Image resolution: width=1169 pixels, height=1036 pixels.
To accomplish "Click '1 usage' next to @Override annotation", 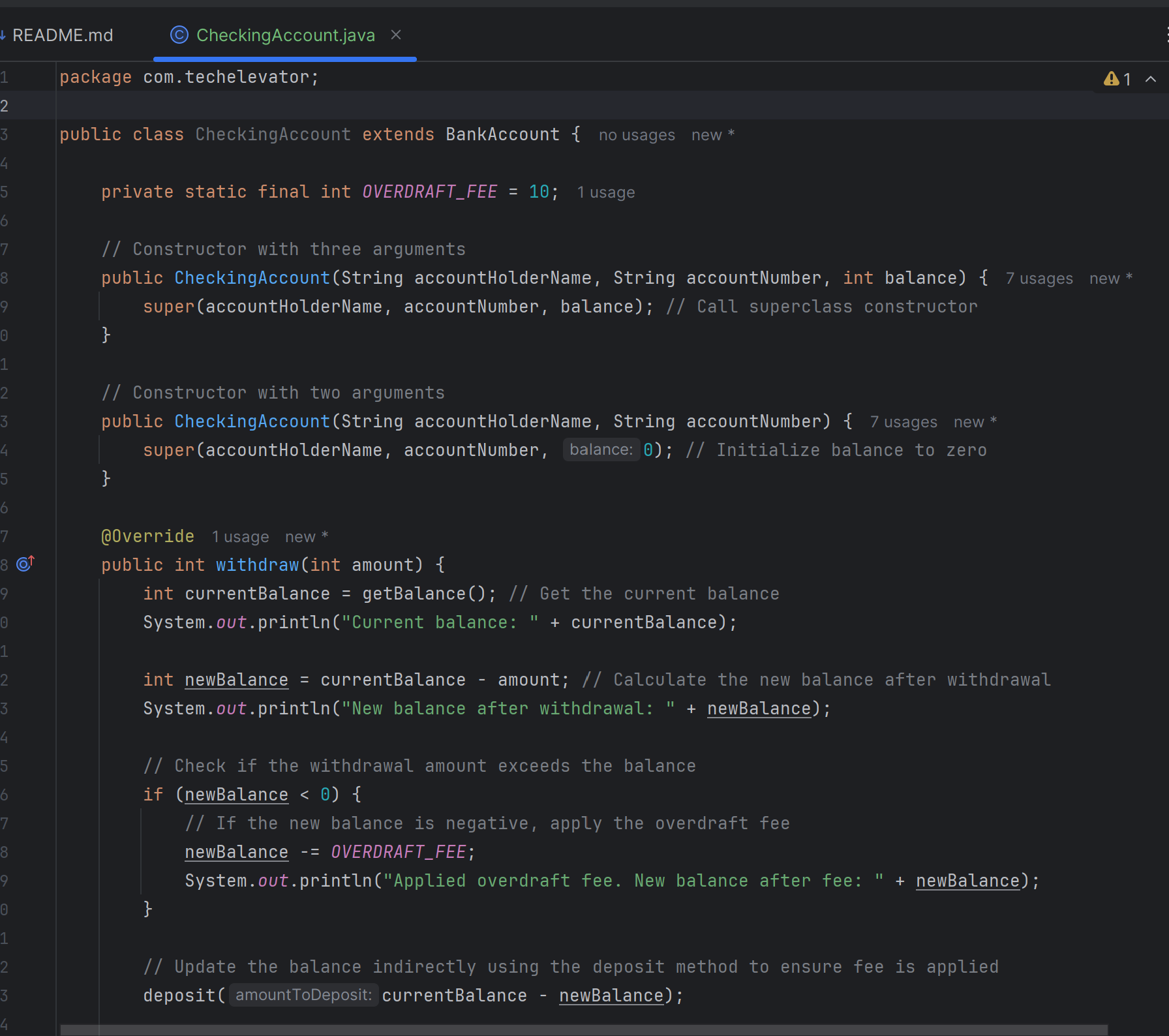I will tap(239, 536).
